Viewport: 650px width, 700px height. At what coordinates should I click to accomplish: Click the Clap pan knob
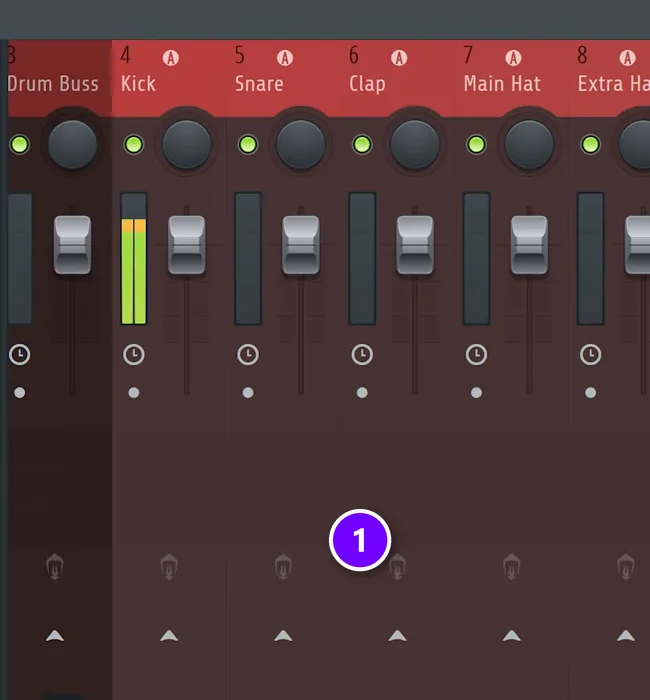(x=415, y=145)
